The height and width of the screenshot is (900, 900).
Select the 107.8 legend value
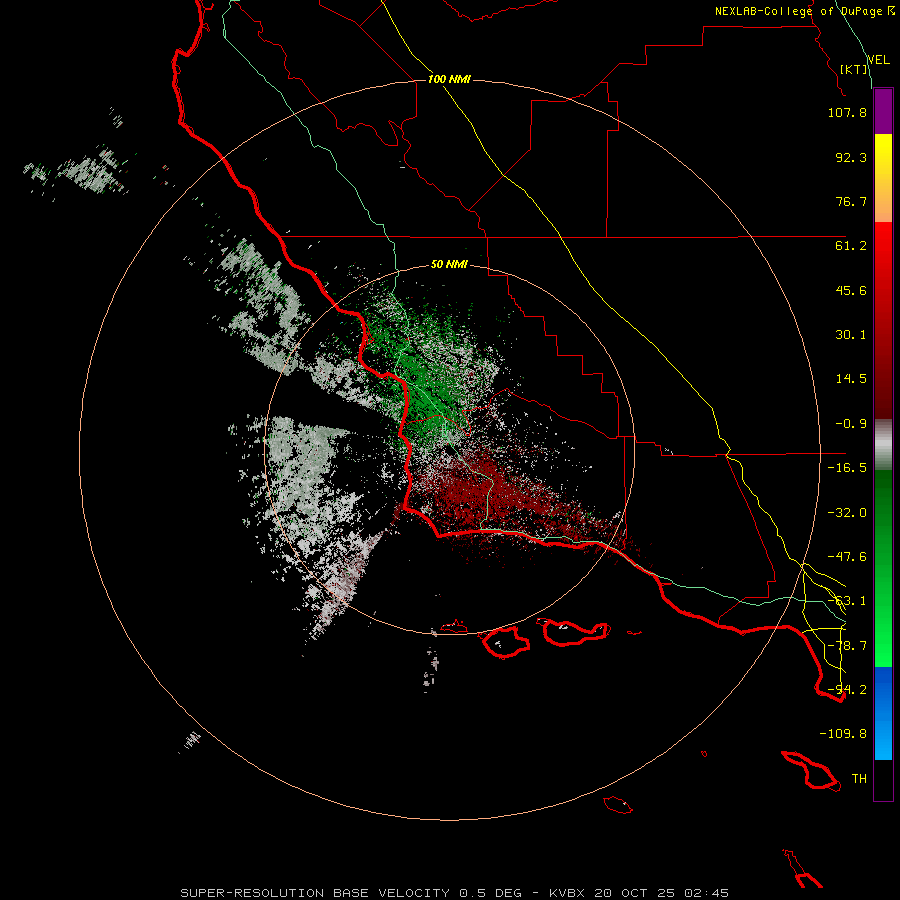click(x=847, y=112)
